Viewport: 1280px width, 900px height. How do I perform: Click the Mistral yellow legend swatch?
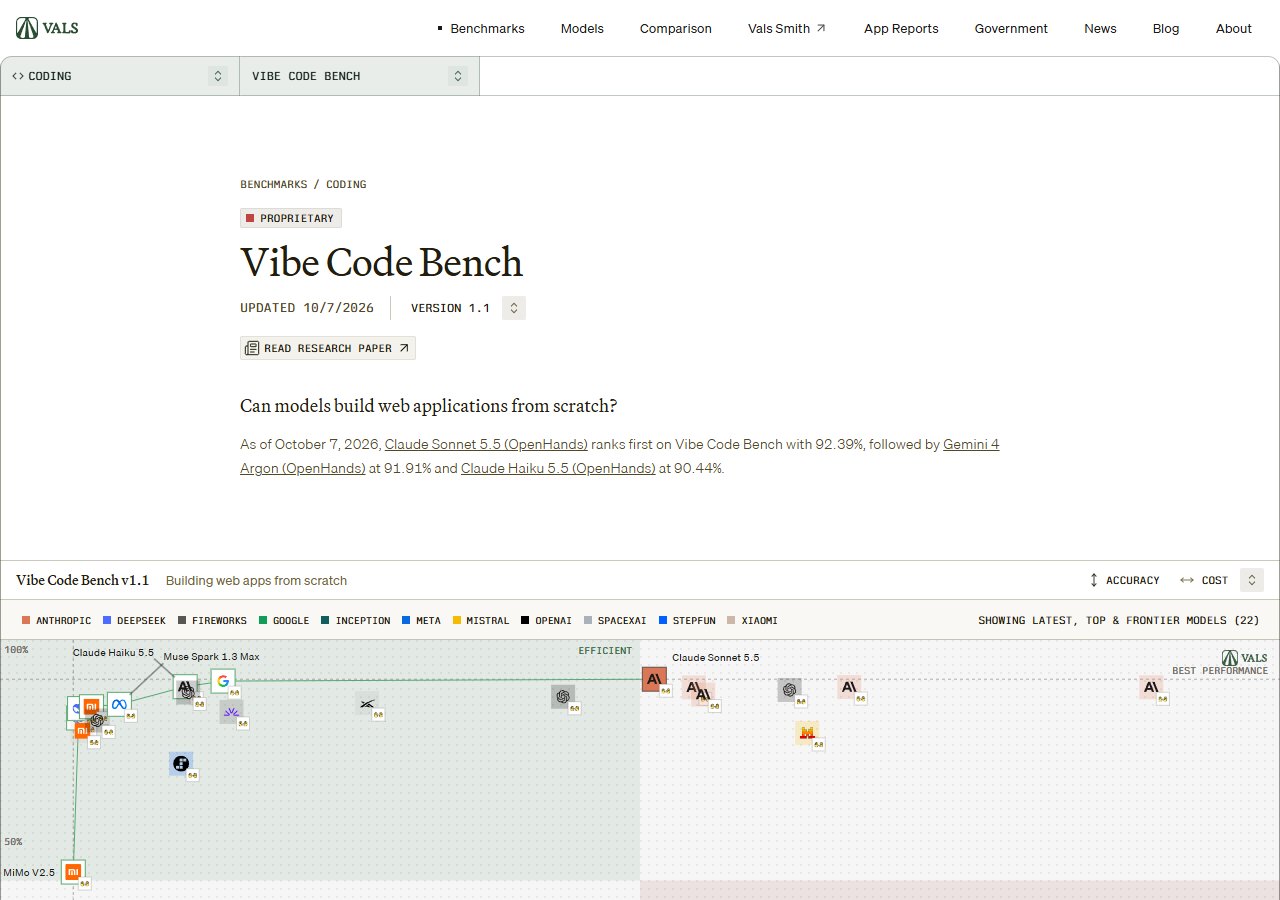point(457,621)
